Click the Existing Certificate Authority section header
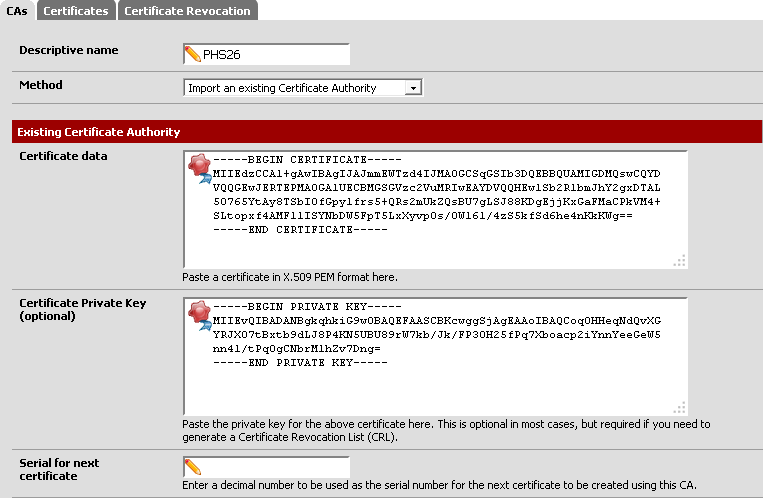 coord(99,131)
